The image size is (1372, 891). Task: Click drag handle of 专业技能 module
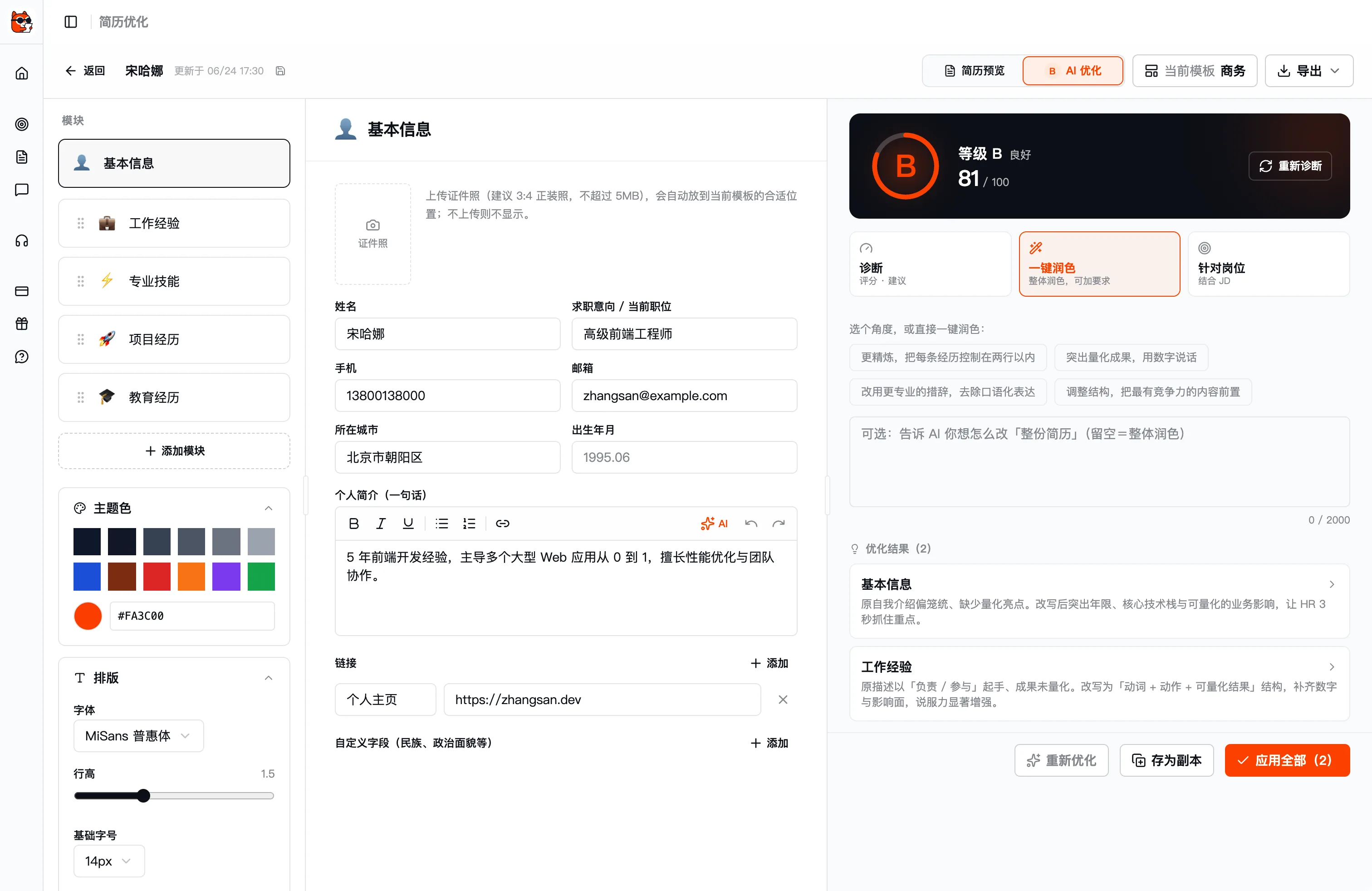coord(81,281)
